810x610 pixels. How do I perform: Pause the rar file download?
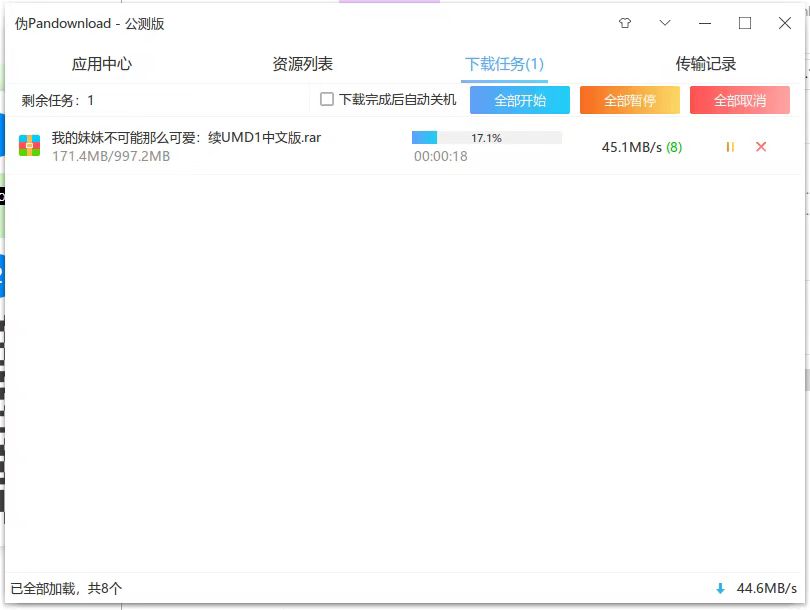tap(730, 147)
